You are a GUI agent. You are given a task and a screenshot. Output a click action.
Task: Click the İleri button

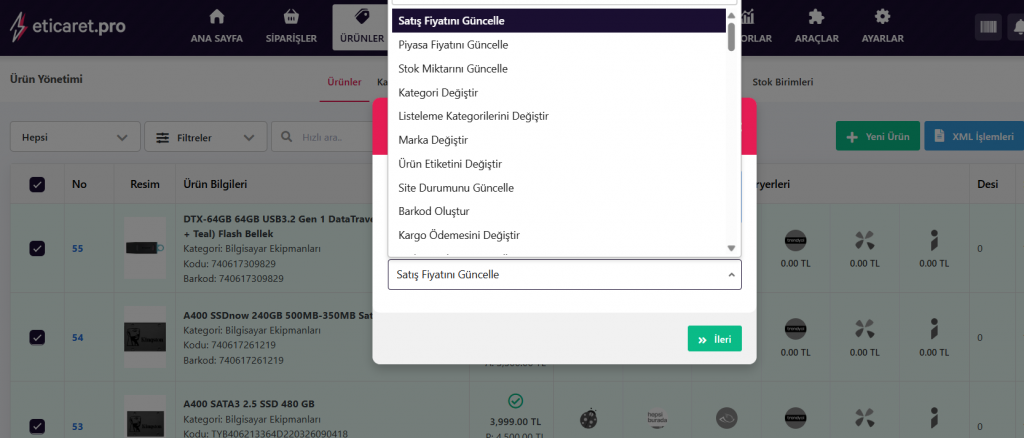click(x=714, y=339)
